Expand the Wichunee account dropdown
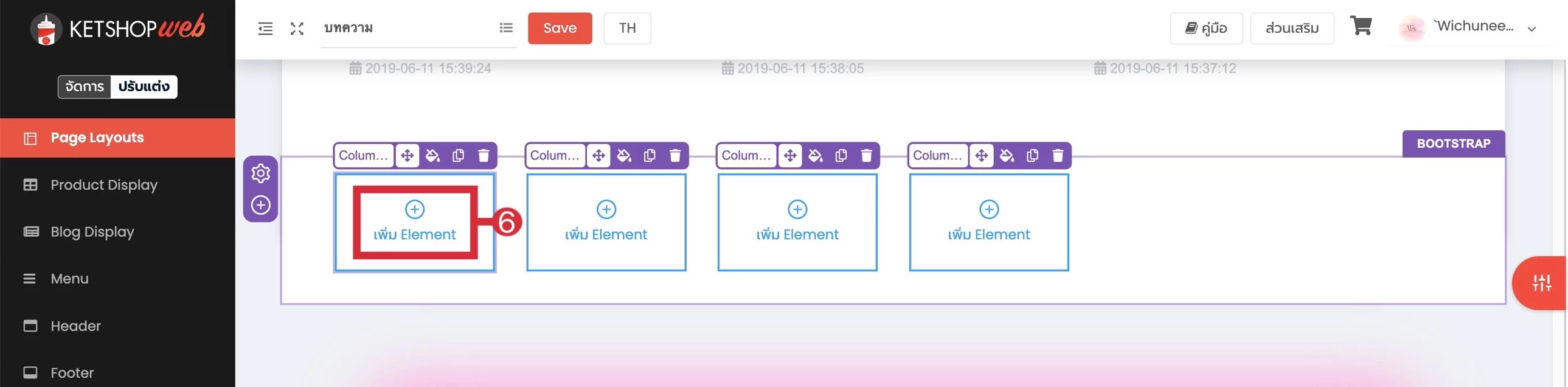 click(1532, 29)
